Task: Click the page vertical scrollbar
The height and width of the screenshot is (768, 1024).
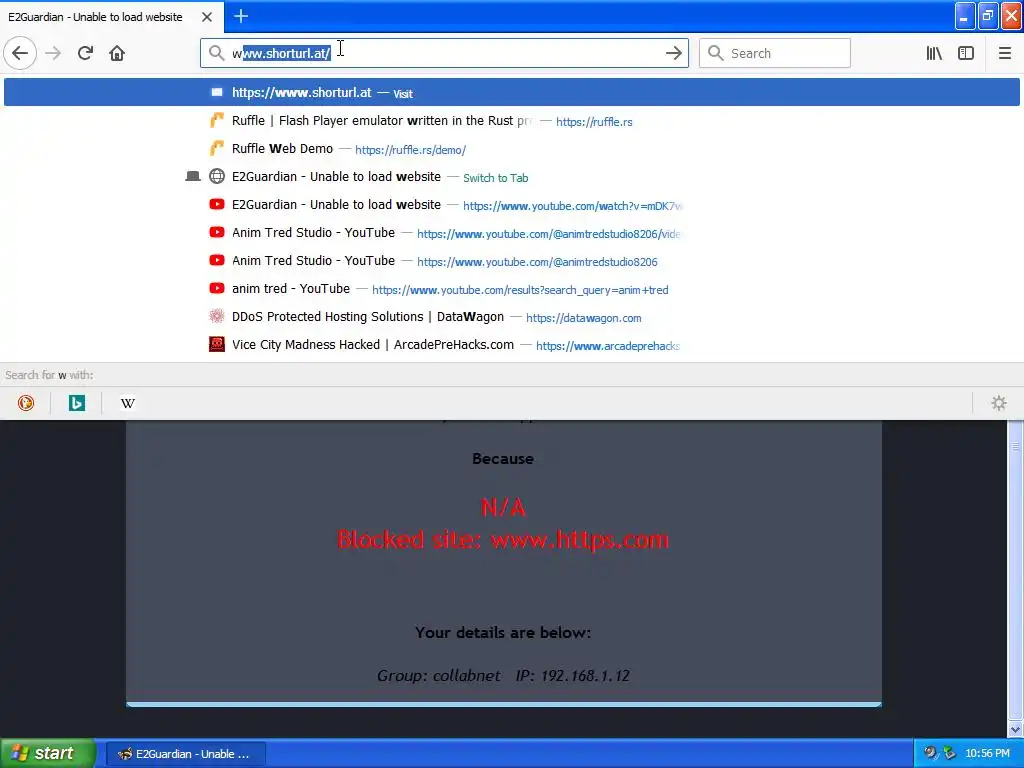Action: [x=1015, y=569]
